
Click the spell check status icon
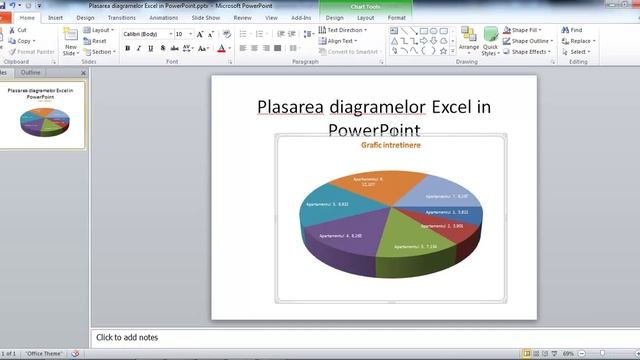point(75,353)
